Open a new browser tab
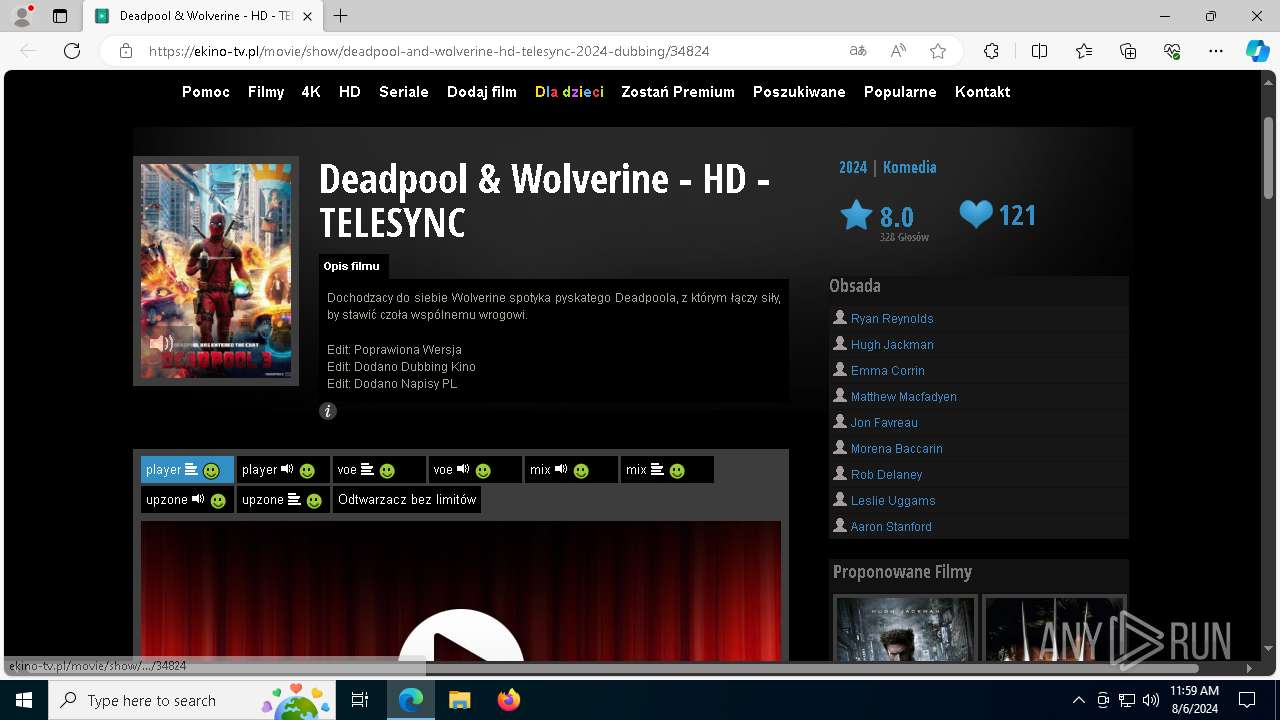Screen dimensions: 1280x720 [341, 16]
